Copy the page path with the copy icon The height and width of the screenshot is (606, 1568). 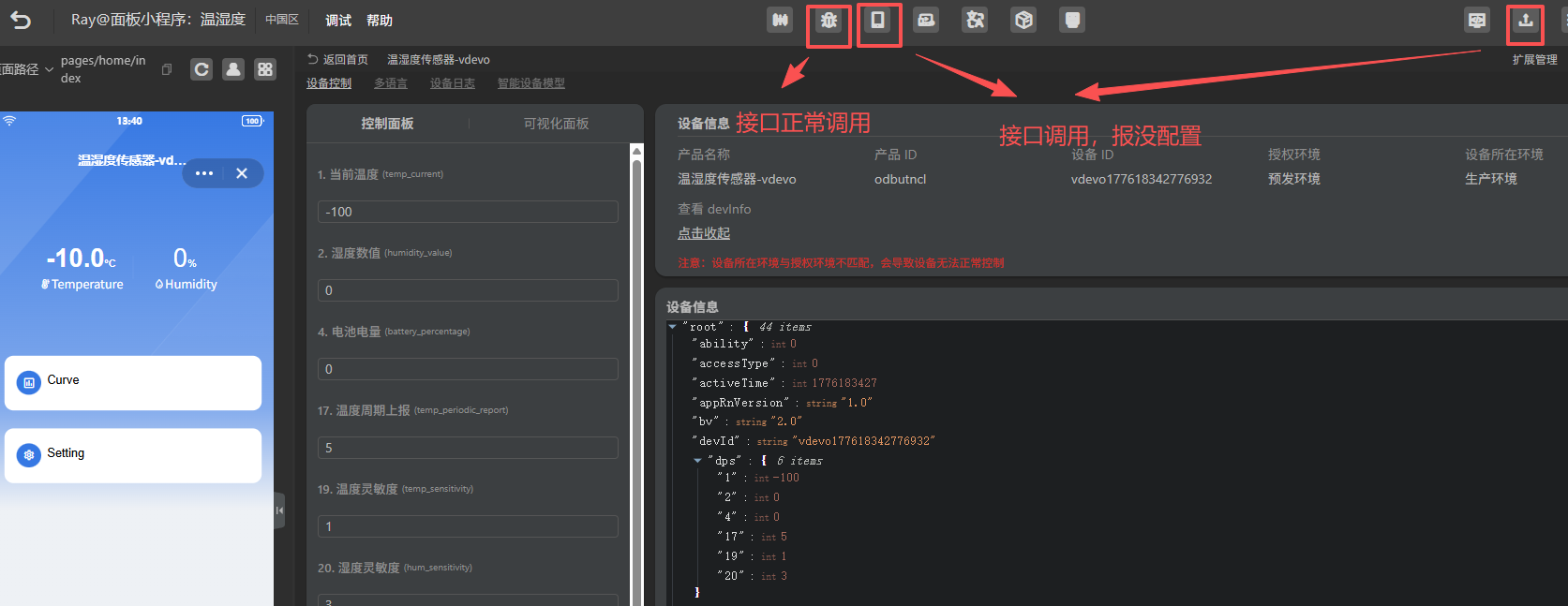(167, 69)
